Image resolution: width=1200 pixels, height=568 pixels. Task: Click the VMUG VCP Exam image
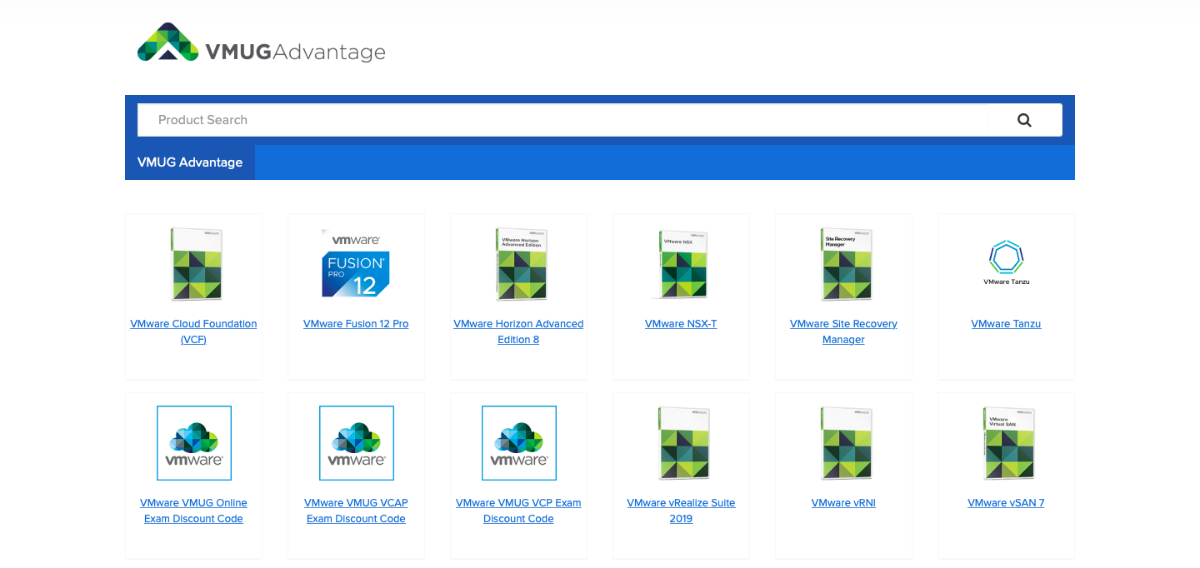click(x=519, y=443)
